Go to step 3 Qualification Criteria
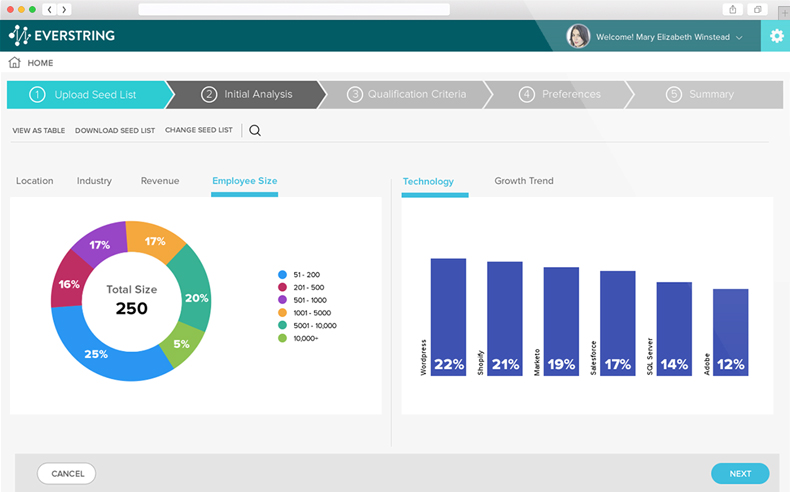 coord(406,95)
